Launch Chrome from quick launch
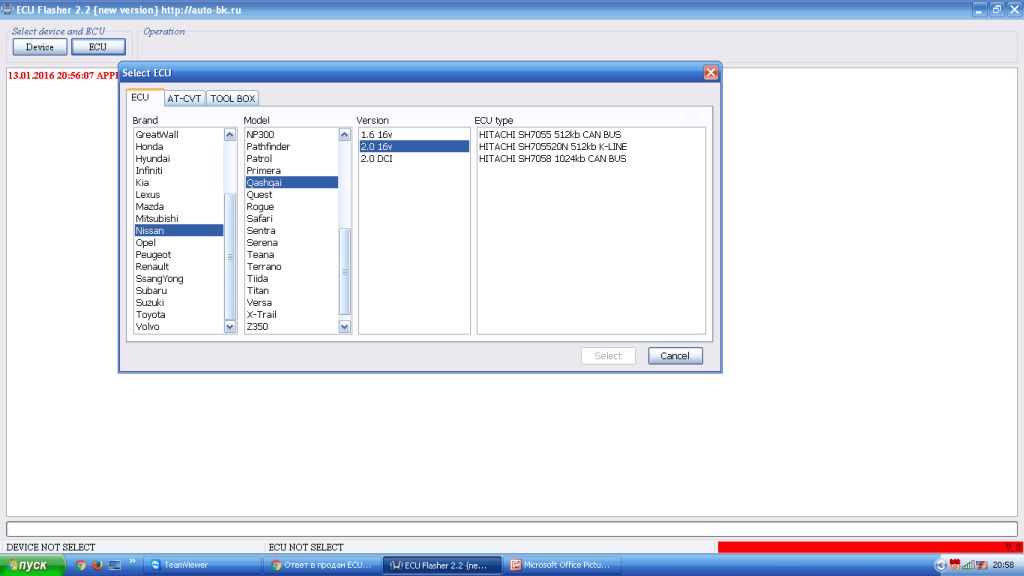 tap(80, 565)
